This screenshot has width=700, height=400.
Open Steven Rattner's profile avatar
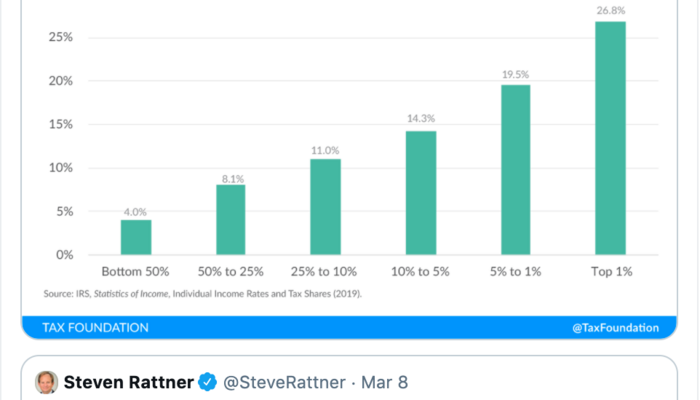point(46,382)
